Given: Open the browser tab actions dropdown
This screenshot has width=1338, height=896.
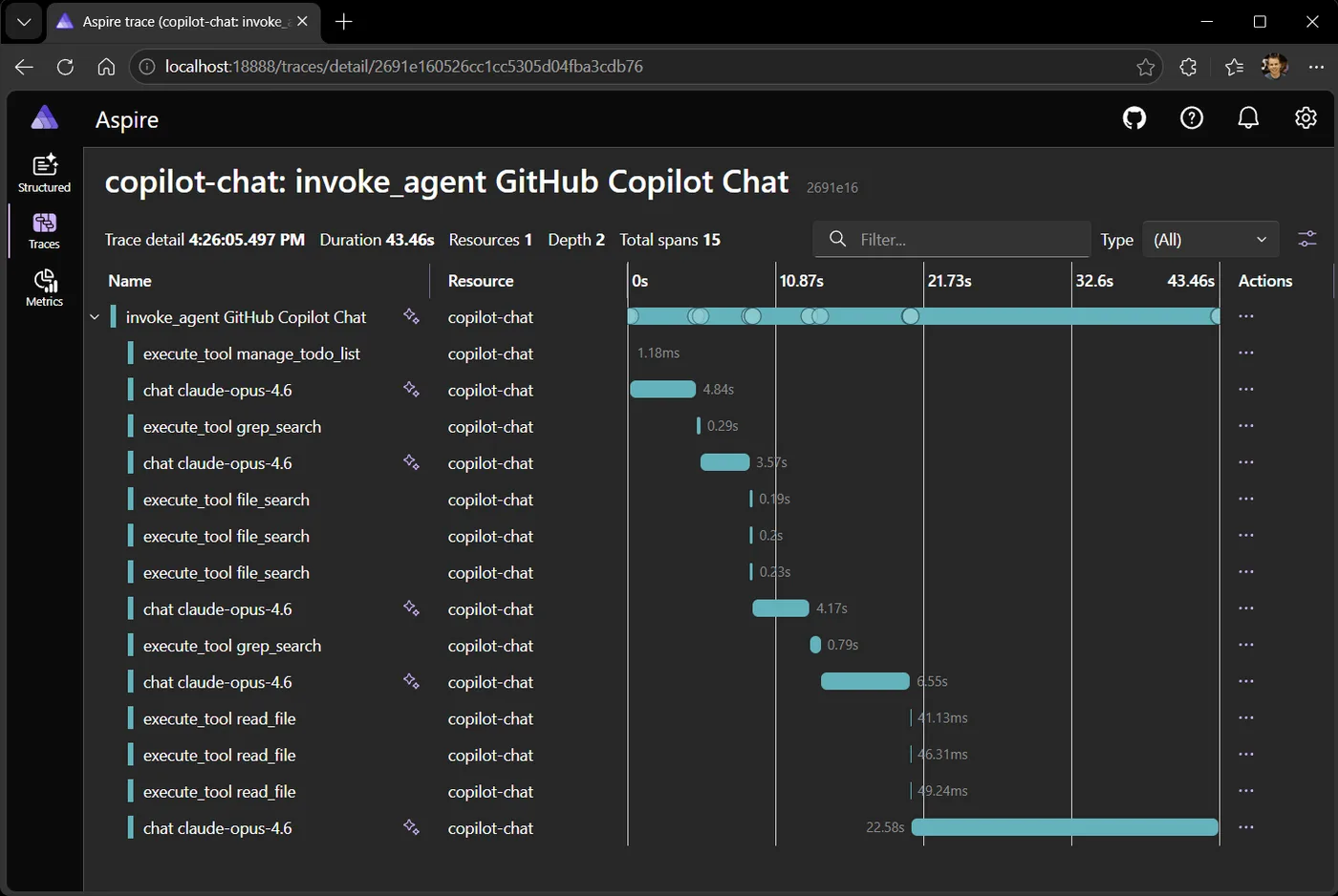Looking at the screenshot, I should click(x=24, y=22).
